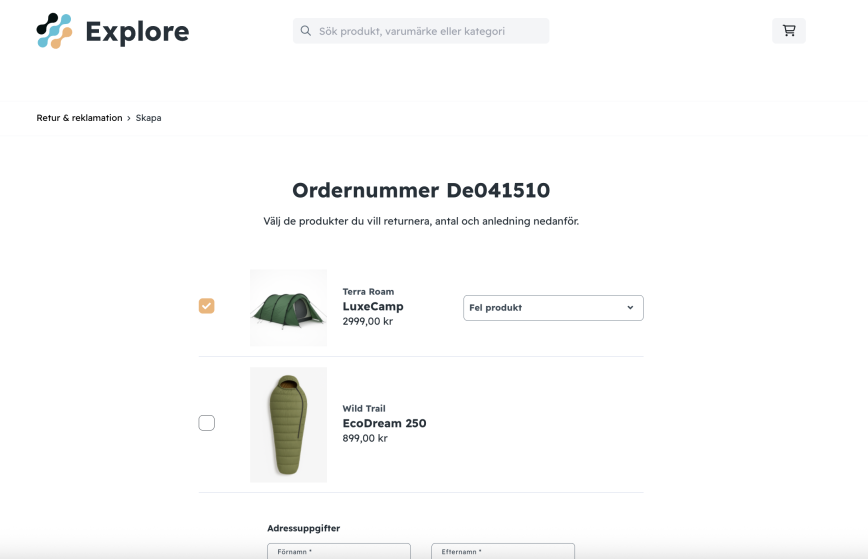Click the Wild Trail brand label
The height and width of the screenshot is (559, 868).
[x=364, y=408]
